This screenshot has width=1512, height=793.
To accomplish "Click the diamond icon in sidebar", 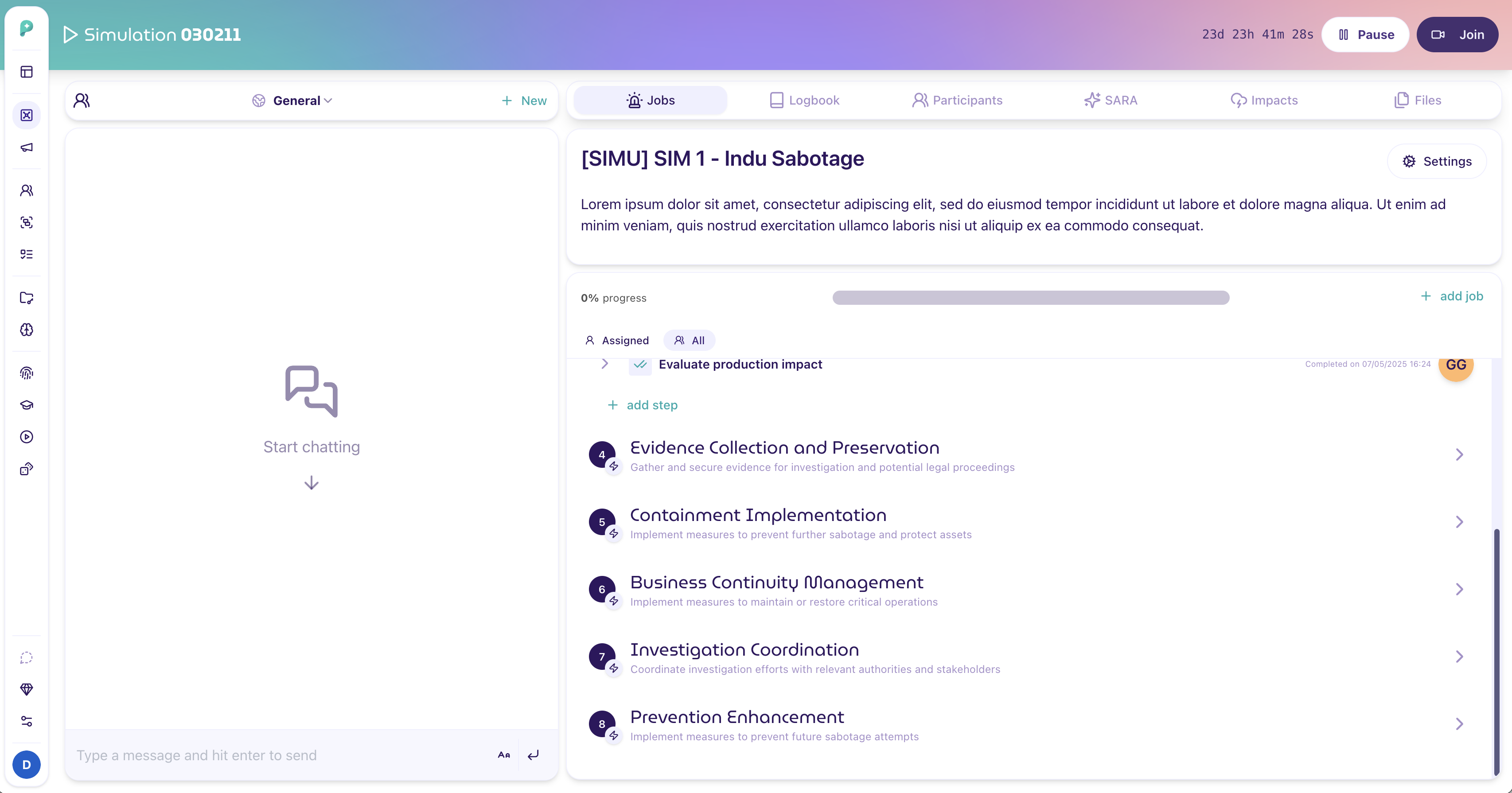I will pyautogui.click(x=27, y=689).
